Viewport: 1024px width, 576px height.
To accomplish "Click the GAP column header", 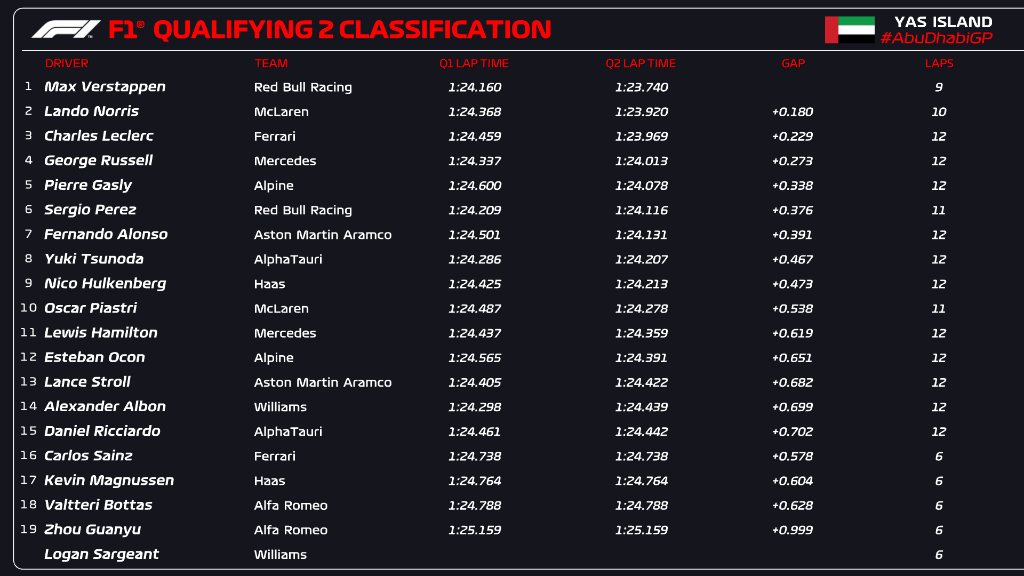I will click(x=793, y=63).
